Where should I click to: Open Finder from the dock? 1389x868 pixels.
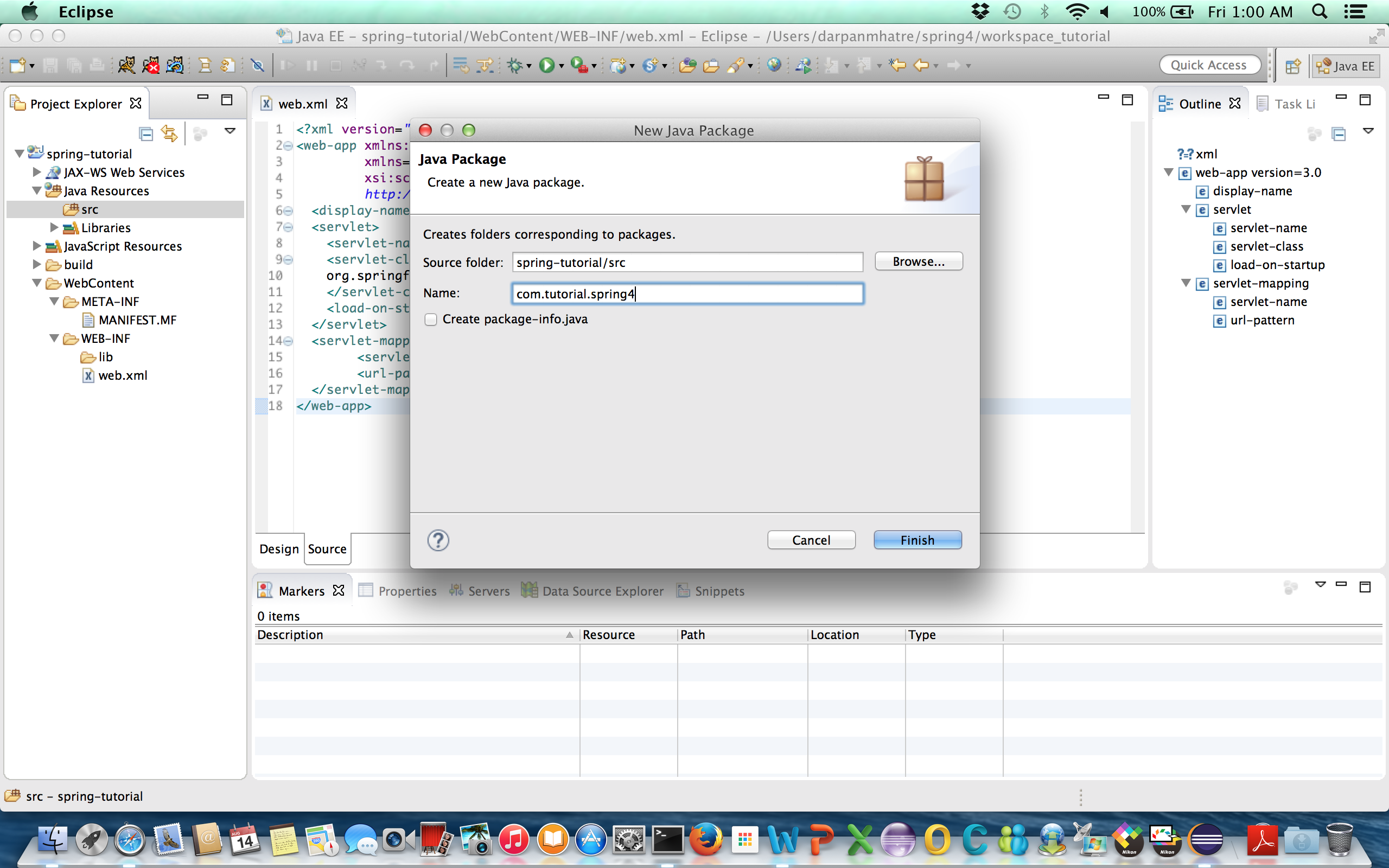53,840
